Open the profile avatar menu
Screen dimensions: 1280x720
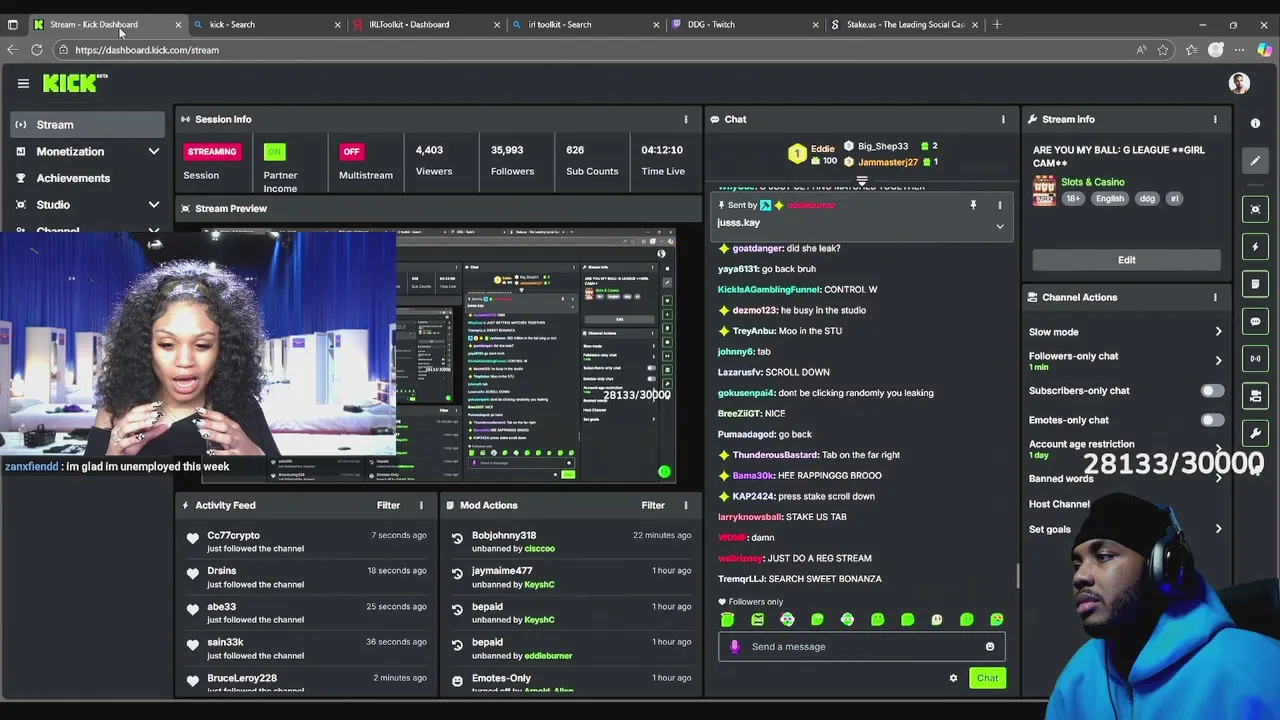pyautogui.click(x=1239, y=83)
